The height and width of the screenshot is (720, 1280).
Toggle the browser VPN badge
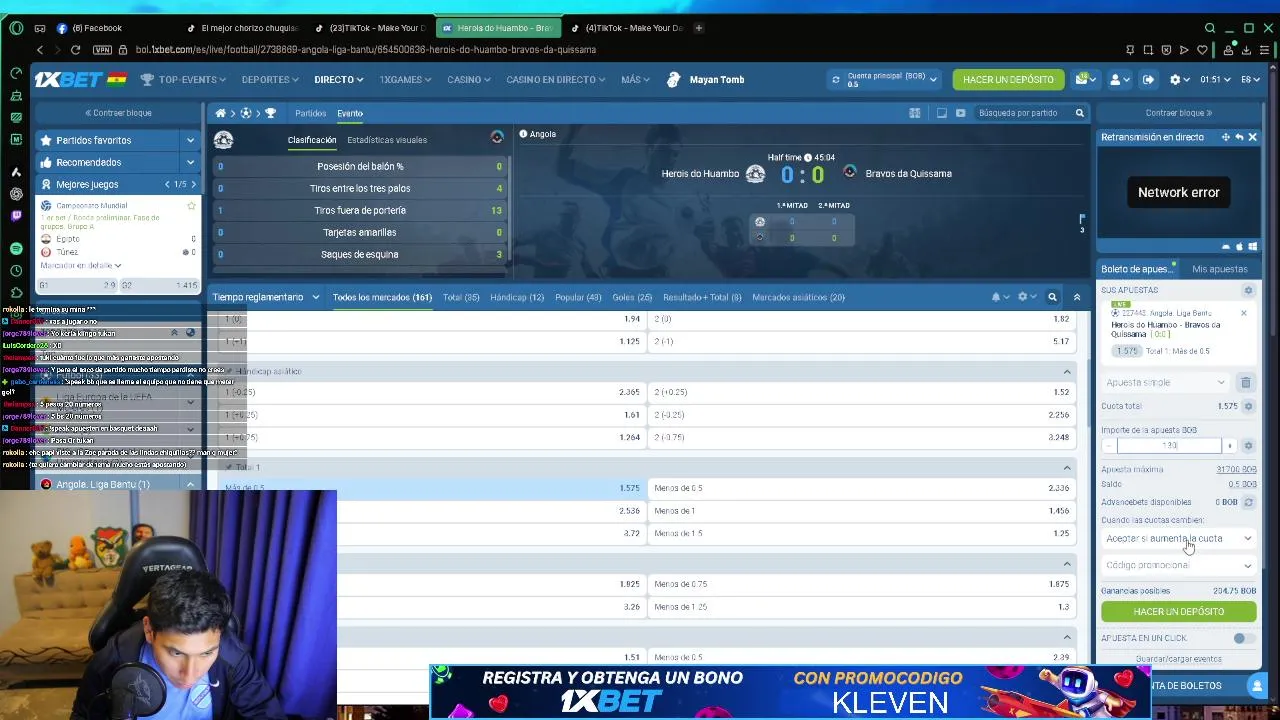tap(102, 49)
